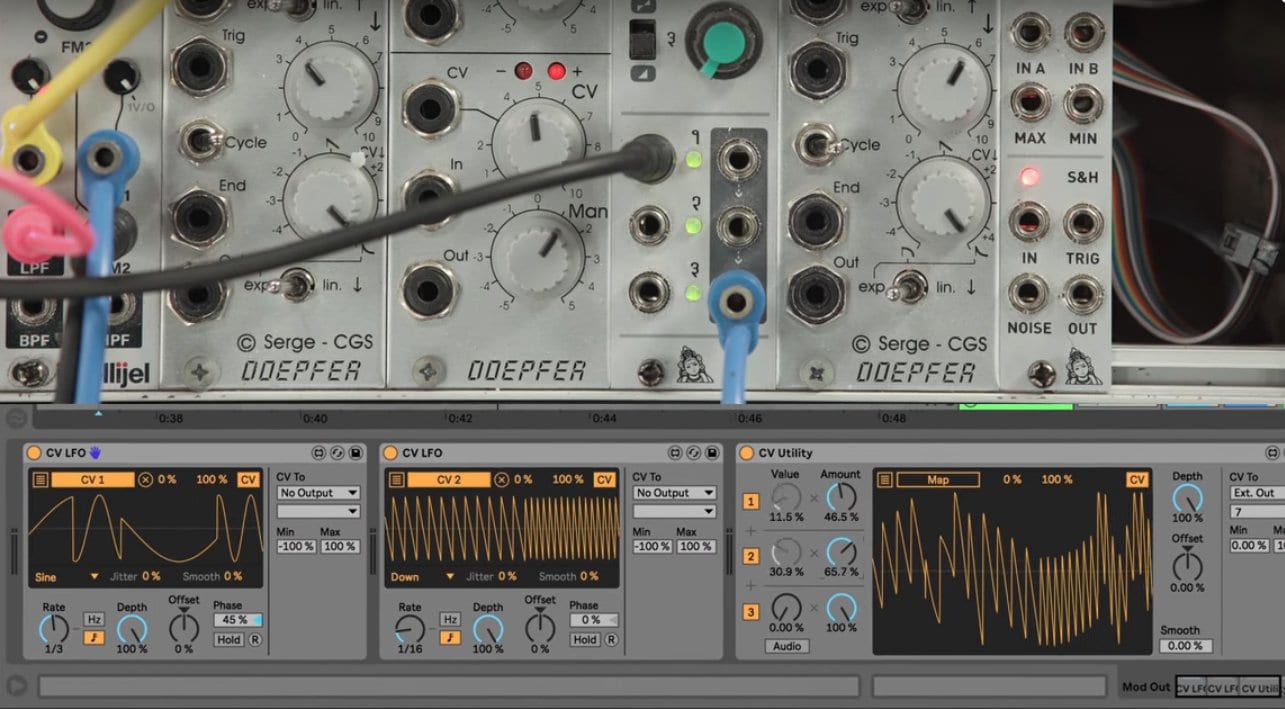
Task: Open second LFO No Output dropdown
Action: coord(675,493)
